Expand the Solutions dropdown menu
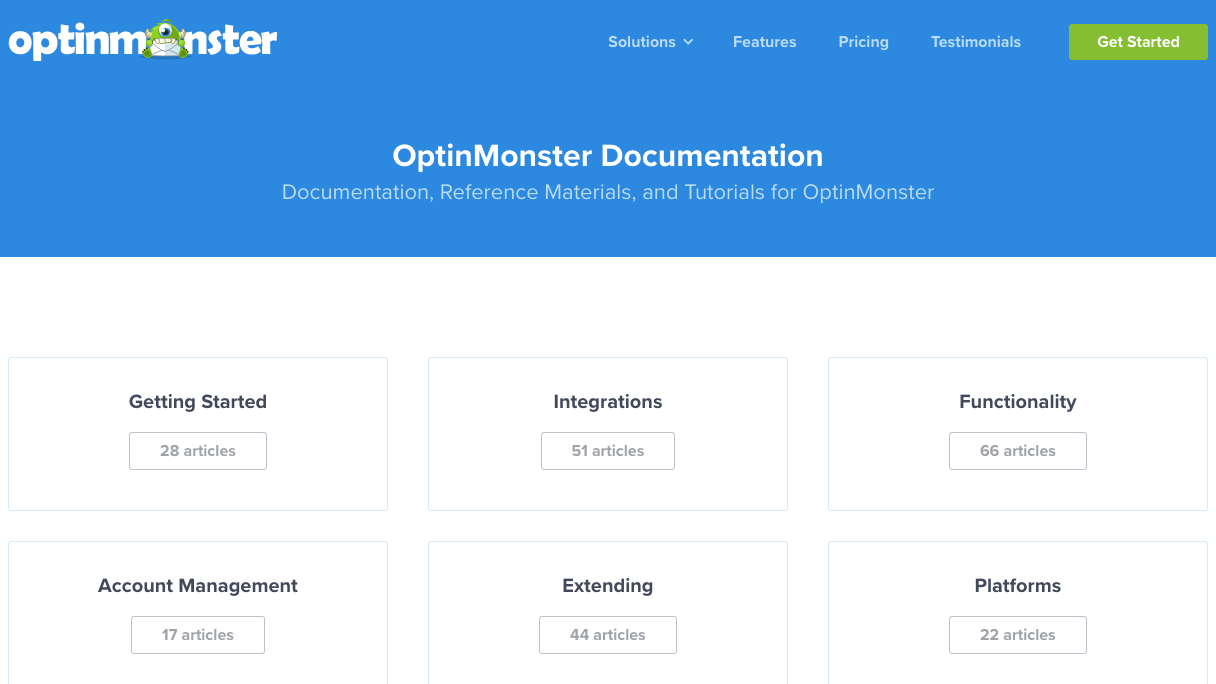The image size is (1216, 684). (x=650, y=42)
